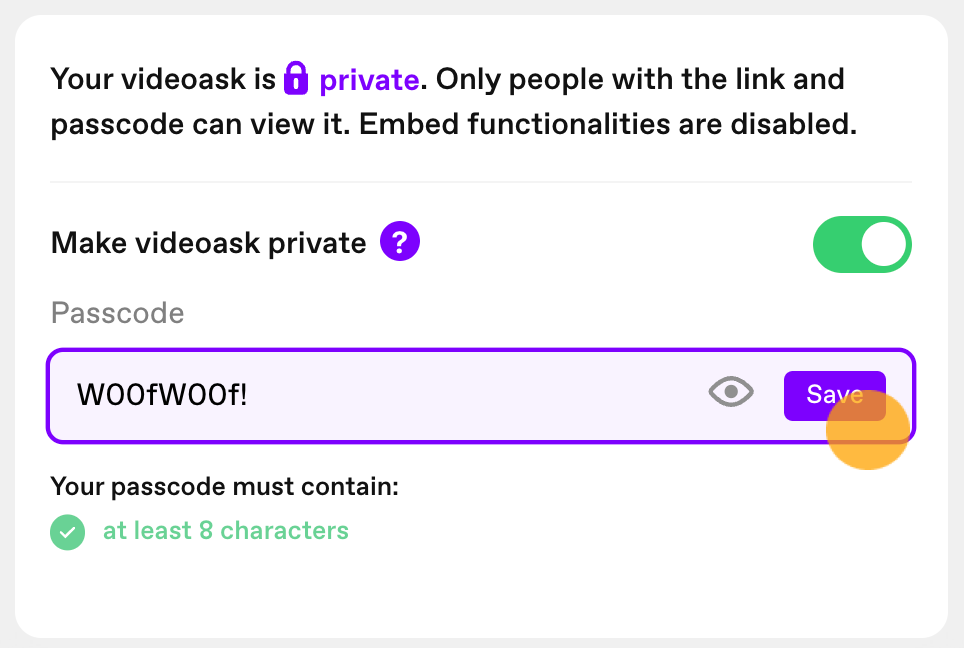Click "at least 8 characters" requirement text
Screen dimensions: 964x648
[x=226, y=531]
